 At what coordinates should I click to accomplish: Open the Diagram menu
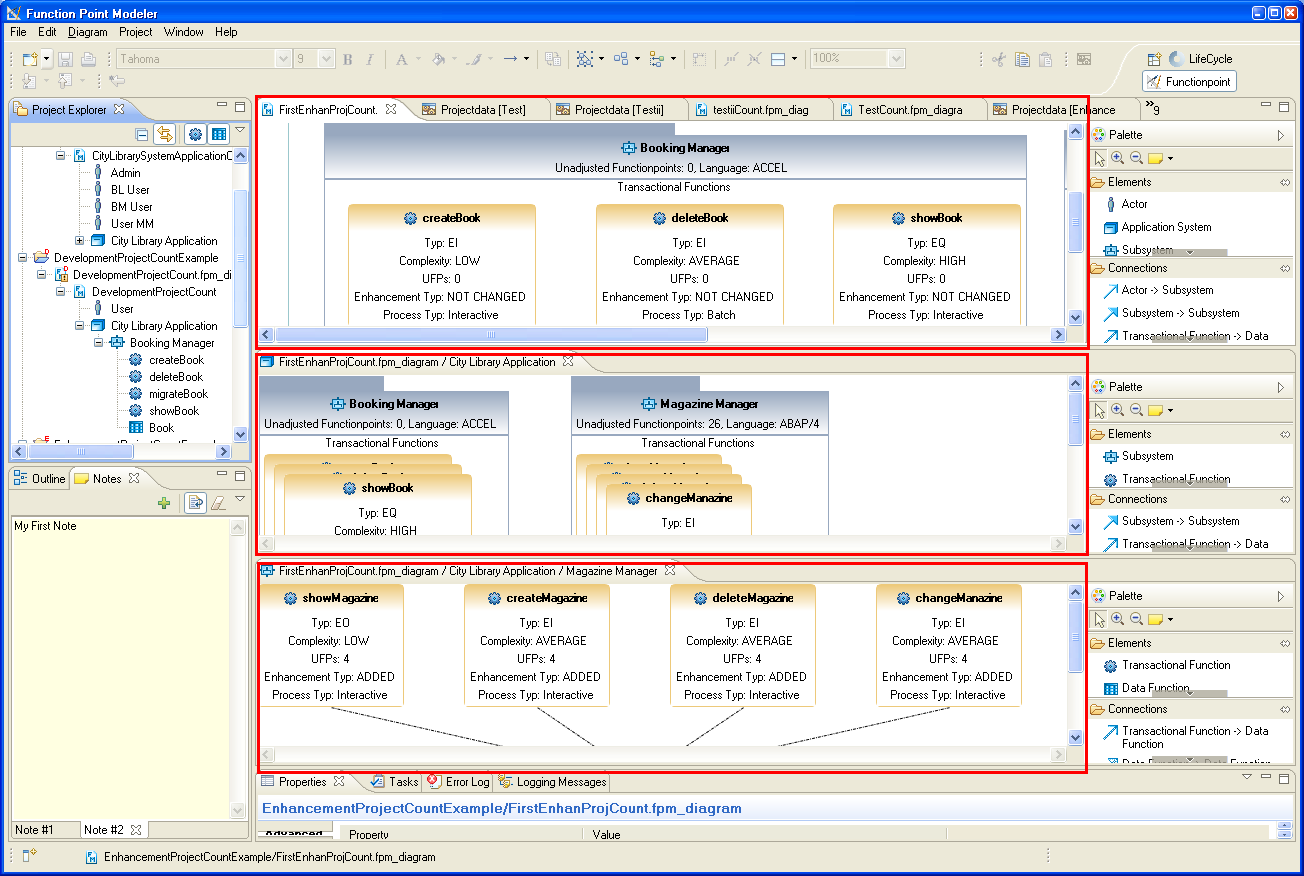coord(87,32)
